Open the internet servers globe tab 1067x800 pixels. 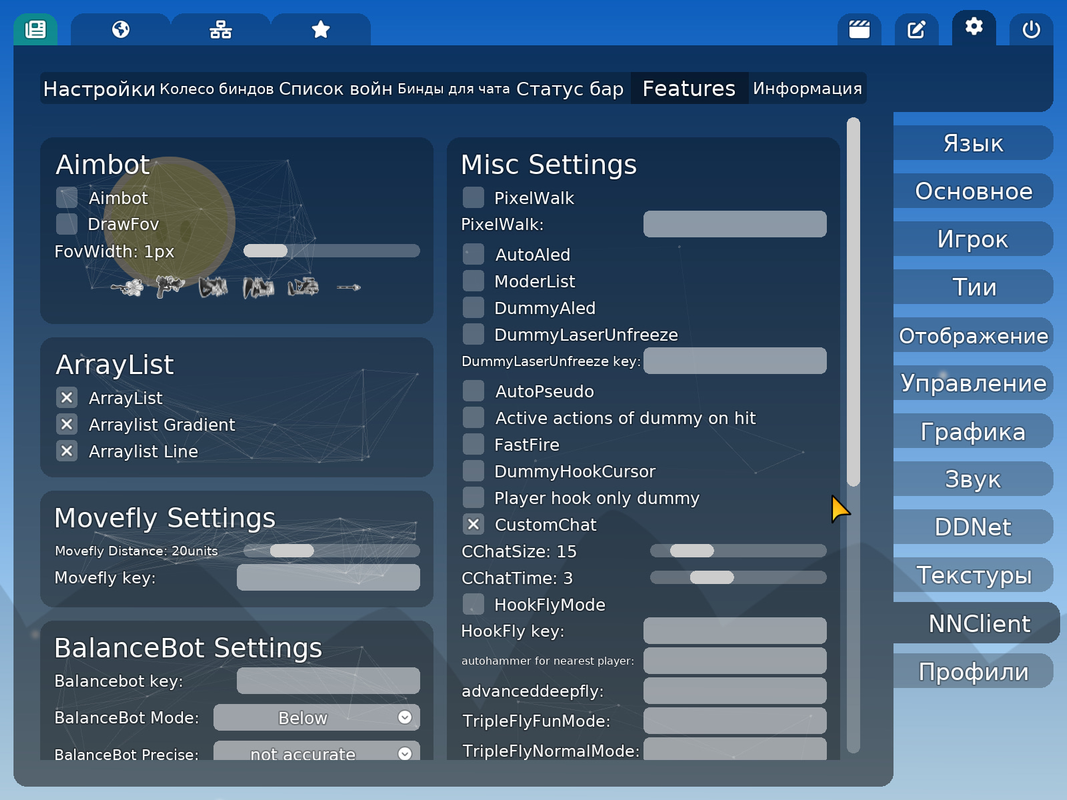click(120, 30)
